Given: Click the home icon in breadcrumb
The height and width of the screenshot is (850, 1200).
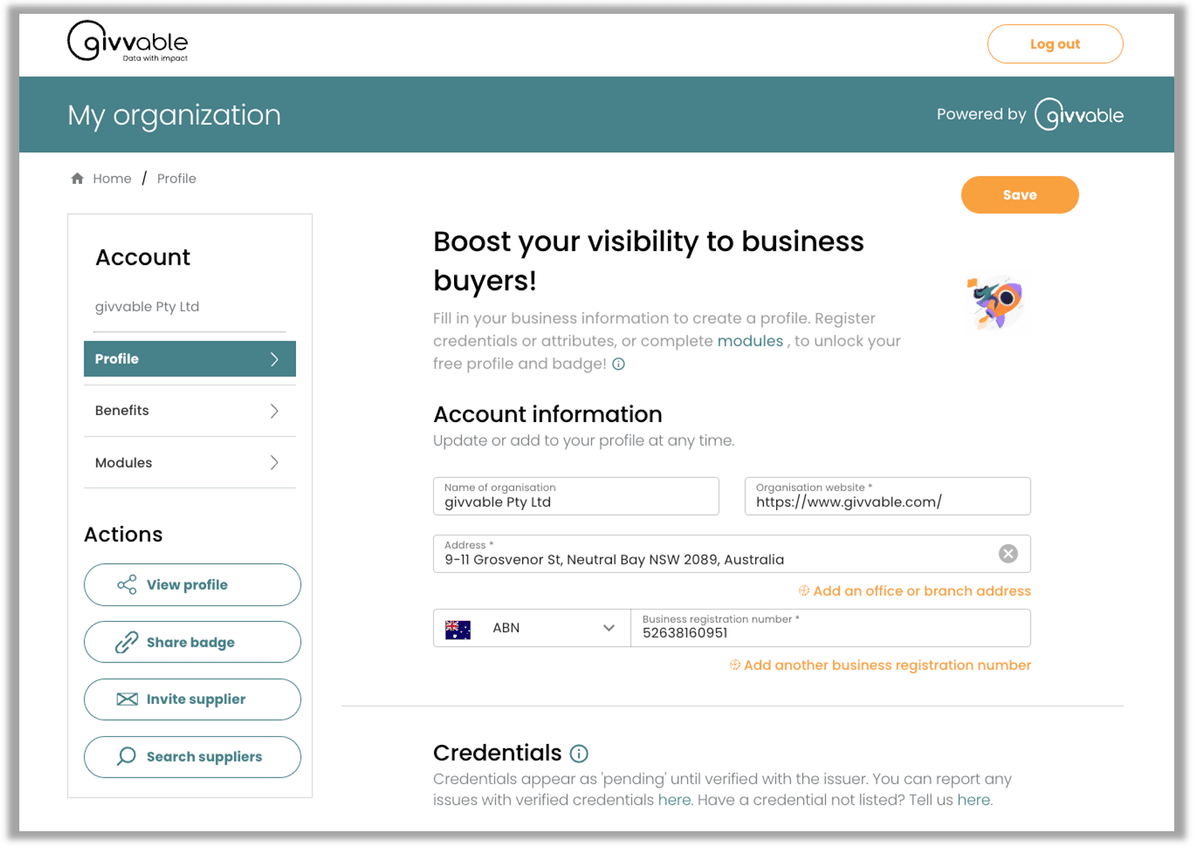Looking at the screenshot, I should (77, 179).
